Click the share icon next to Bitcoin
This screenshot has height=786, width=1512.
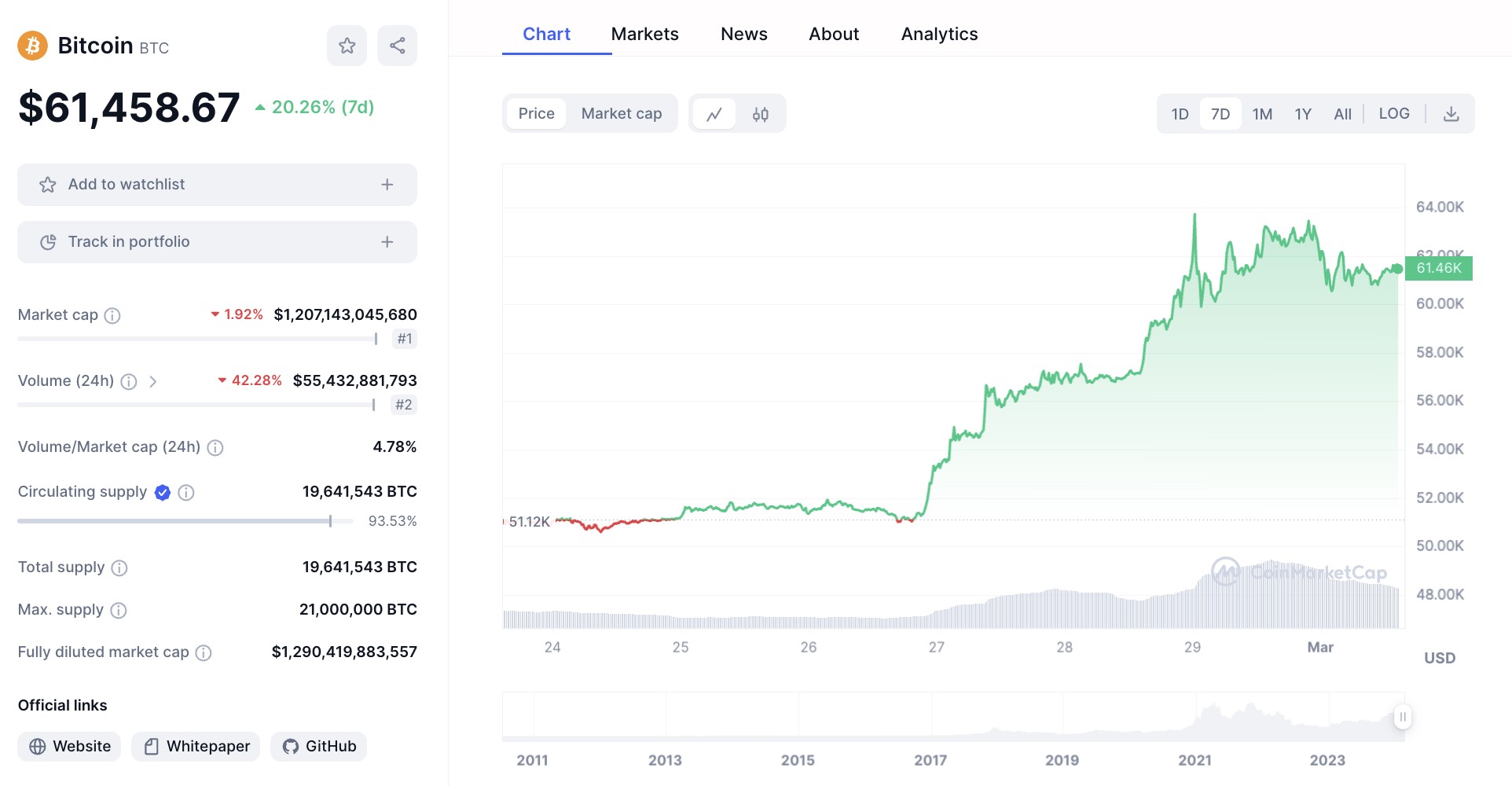[x=397, y=46]
